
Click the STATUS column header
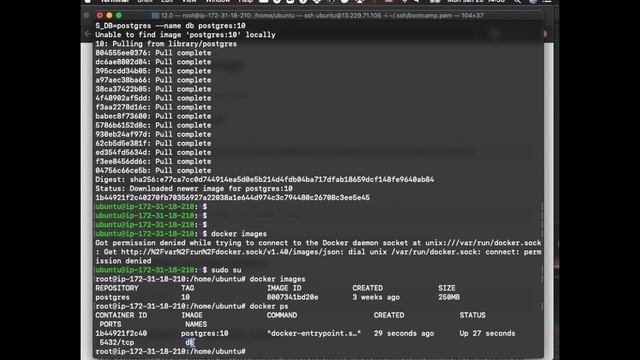(x=473, y=315)
